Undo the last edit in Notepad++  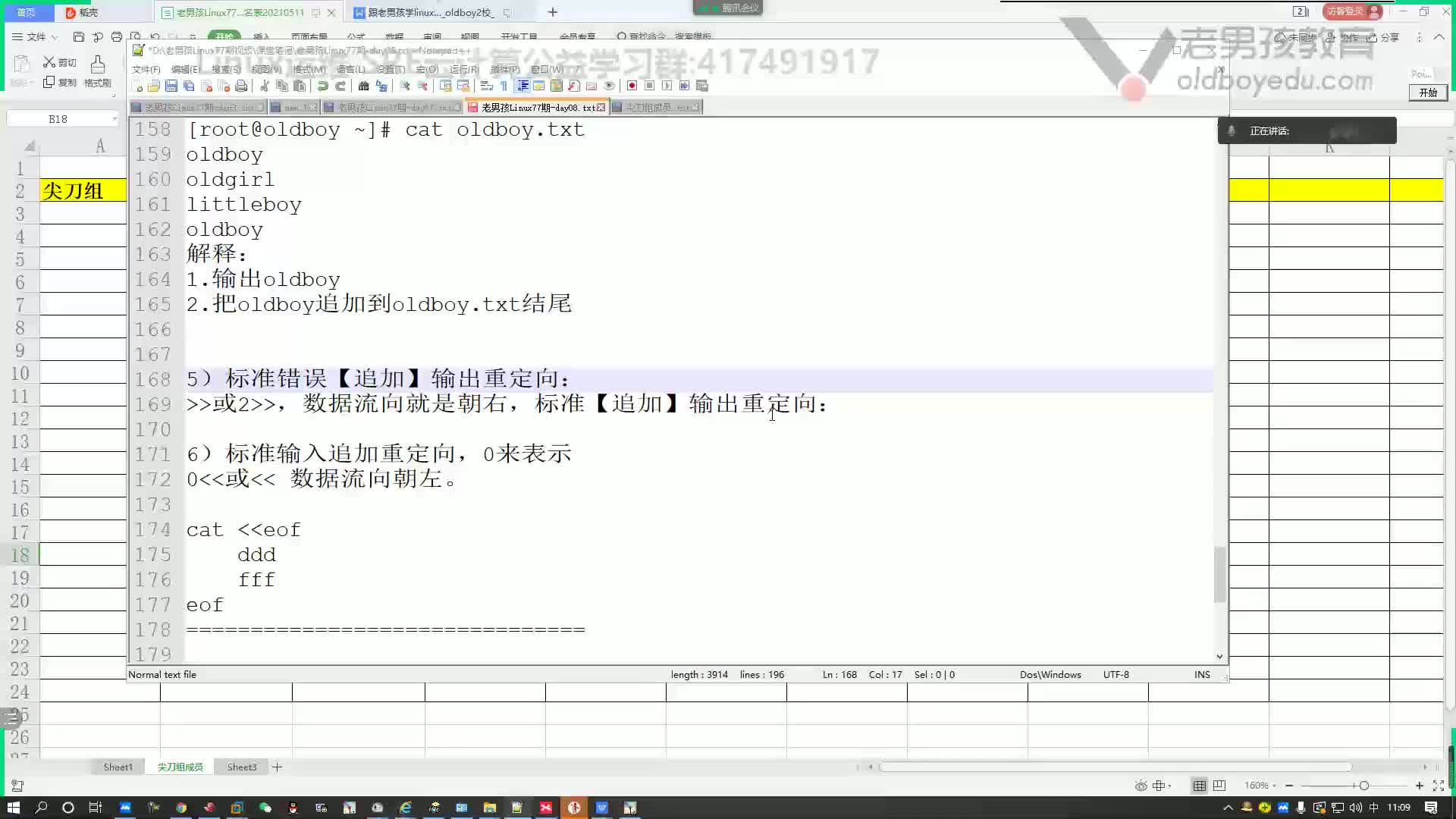(322, 86)
